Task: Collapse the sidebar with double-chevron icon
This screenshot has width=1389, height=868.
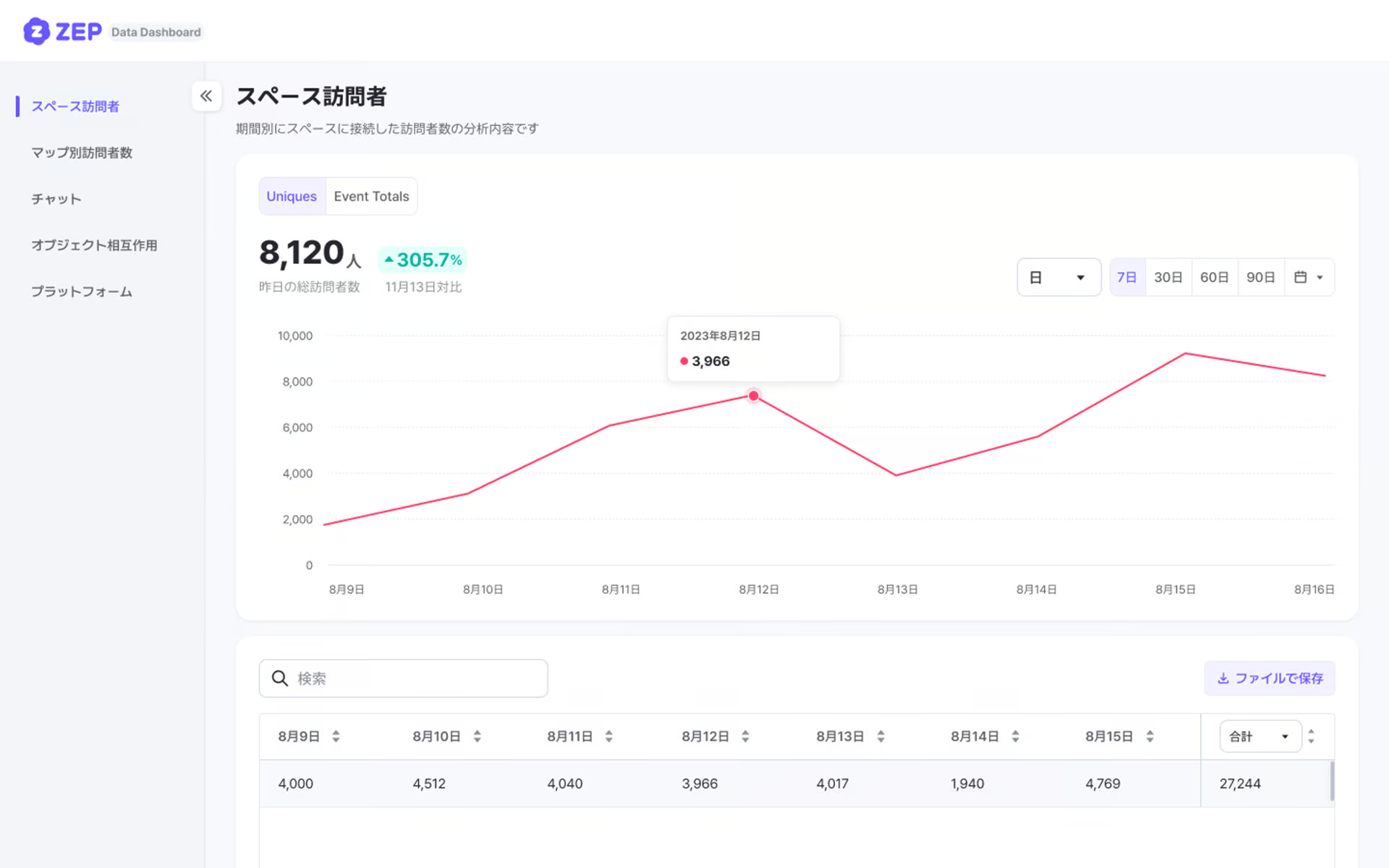Action: pyautogui.click(x=206, y=96)
